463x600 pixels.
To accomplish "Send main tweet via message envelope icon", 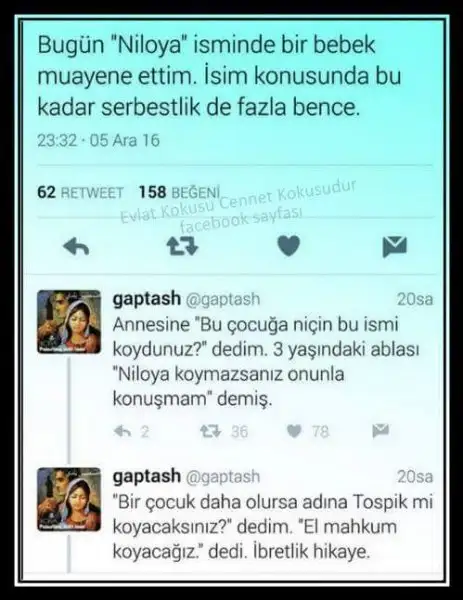I will pyautogui.click(x=395, y=247).
